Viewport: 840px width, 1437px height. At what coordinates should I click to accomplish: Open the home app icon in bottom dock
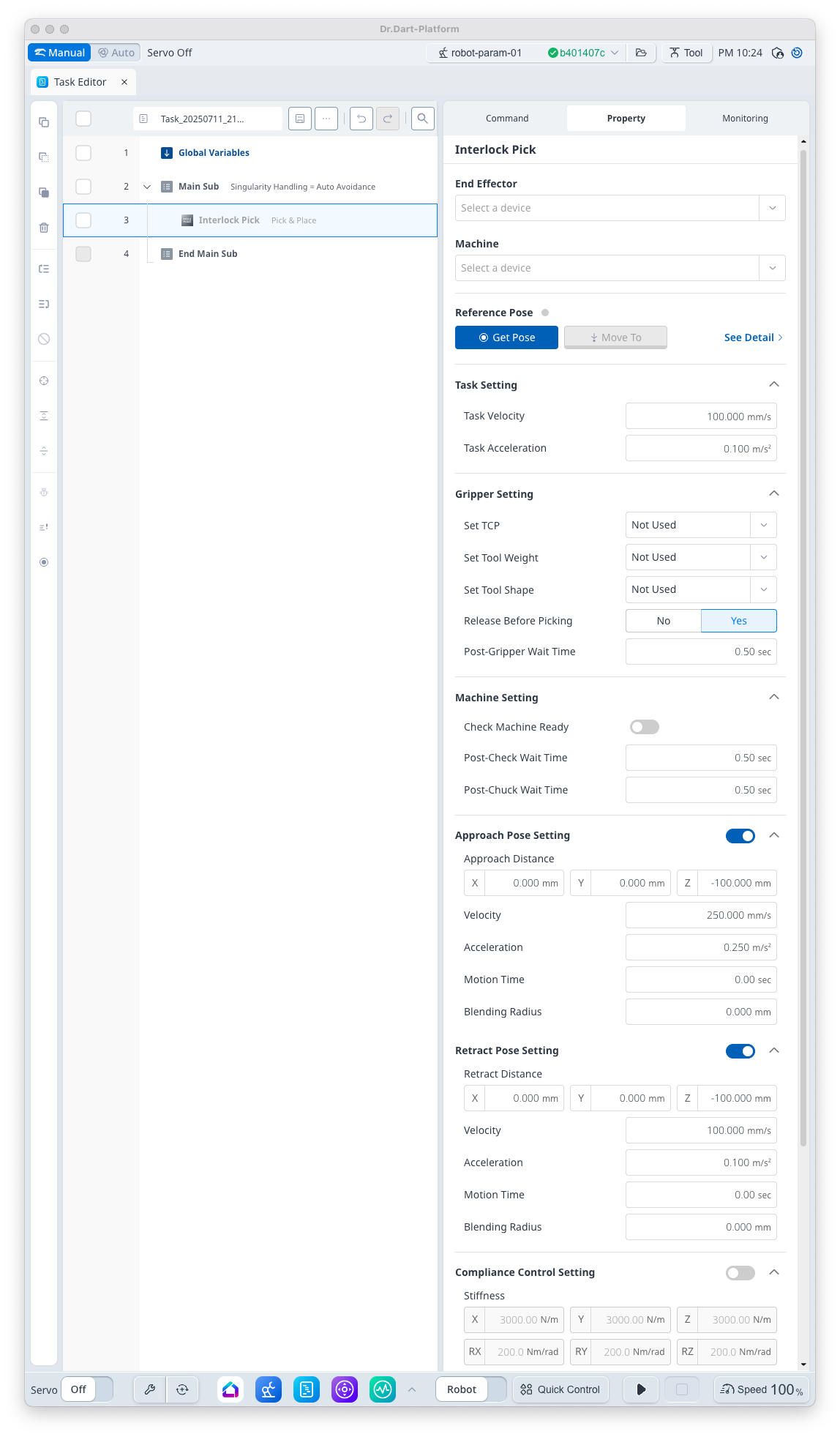[230, 1389]
